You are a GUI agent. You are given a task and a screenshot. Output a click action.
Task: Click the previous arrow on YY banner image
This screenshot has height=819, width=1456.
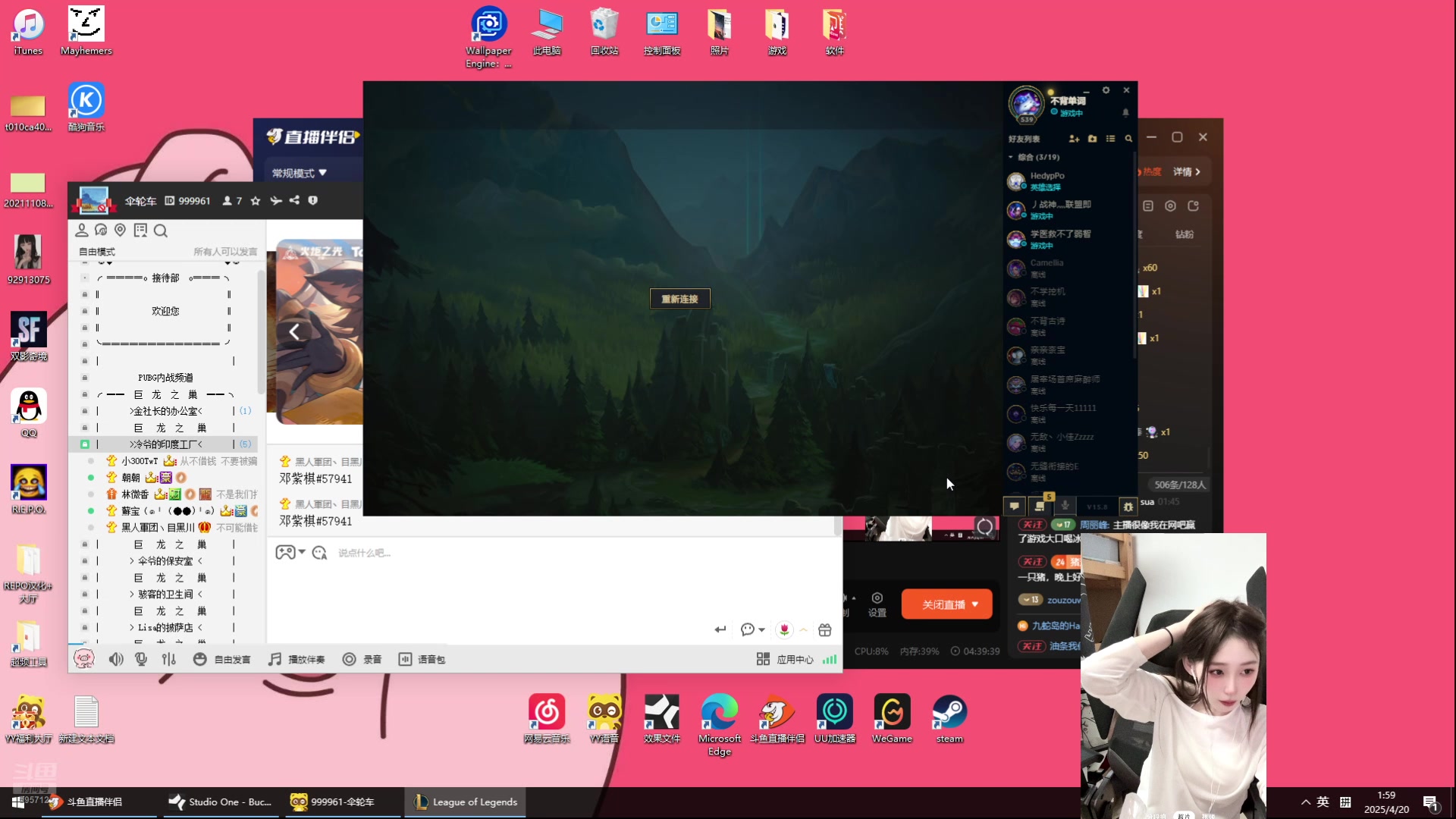(x=294, y=331)
